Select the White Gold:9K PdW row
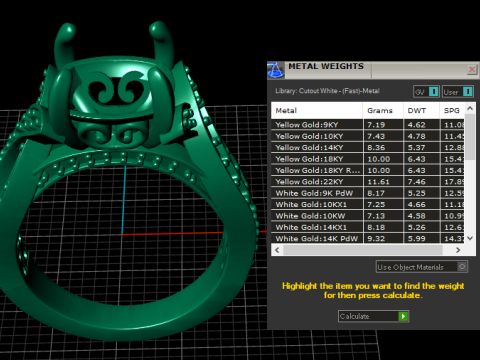 click(x=368, y=193)
